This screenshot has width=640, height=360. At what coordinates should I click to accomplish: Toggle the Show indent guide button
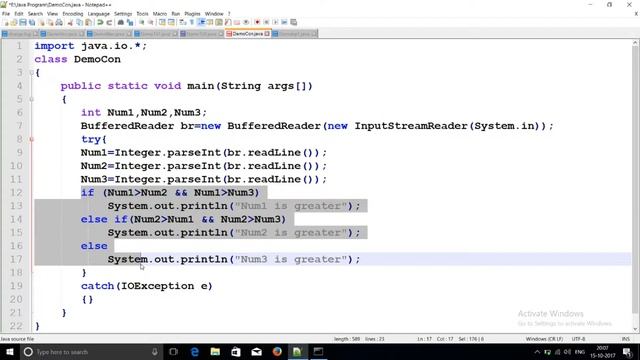[x=201, y=22]
